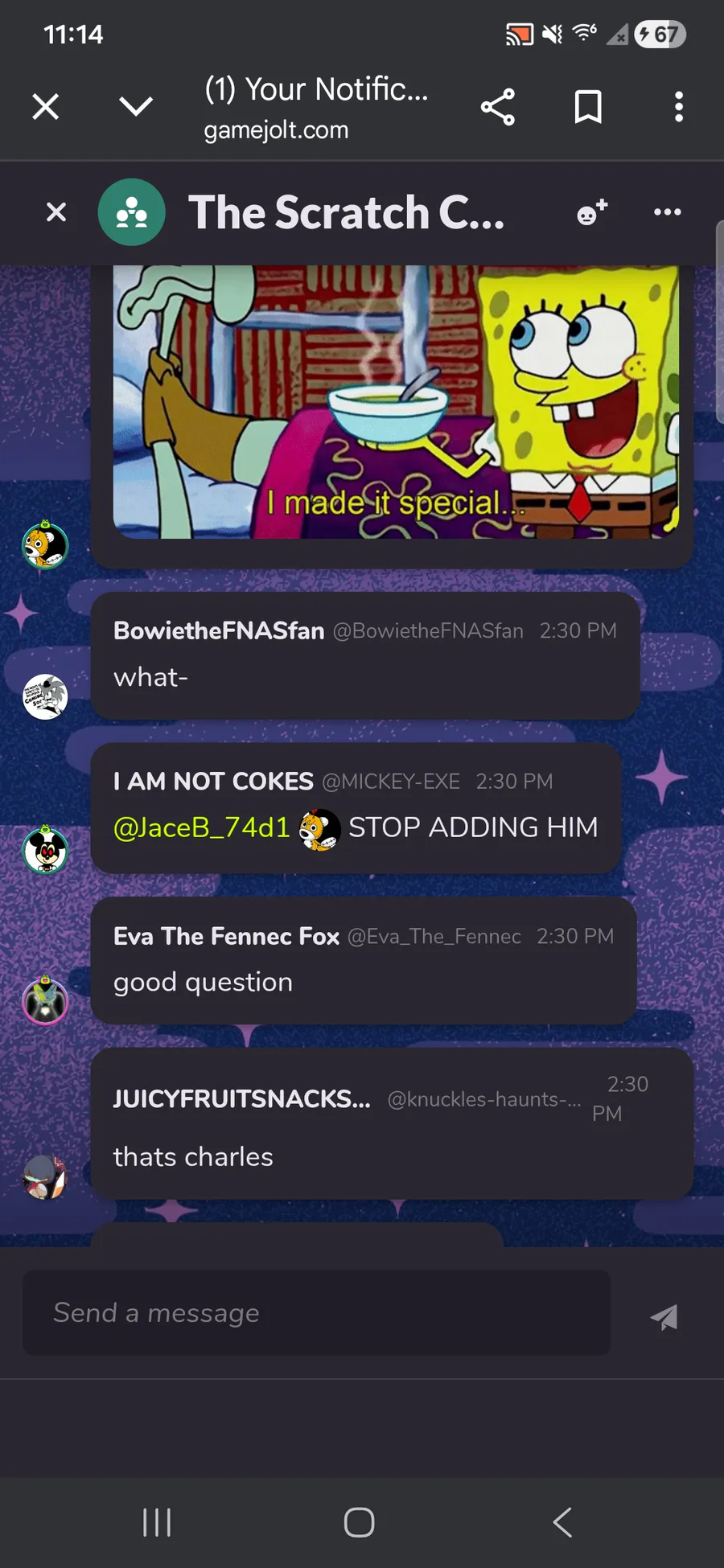Bookmark this page with the bookmark icon
724x1568 pixels.
(x=588, y=107)
